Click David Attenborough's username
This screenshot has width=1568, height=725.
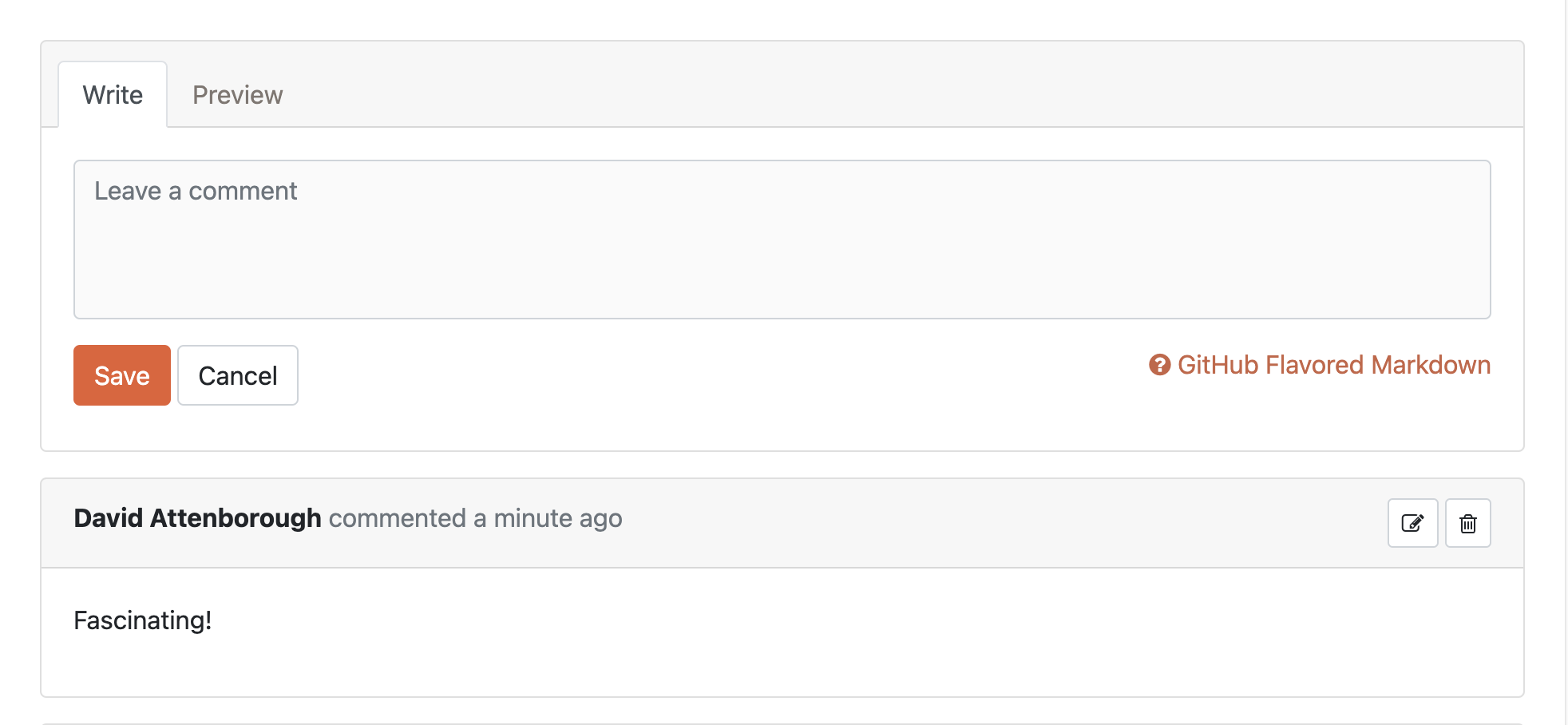point(198,517)
